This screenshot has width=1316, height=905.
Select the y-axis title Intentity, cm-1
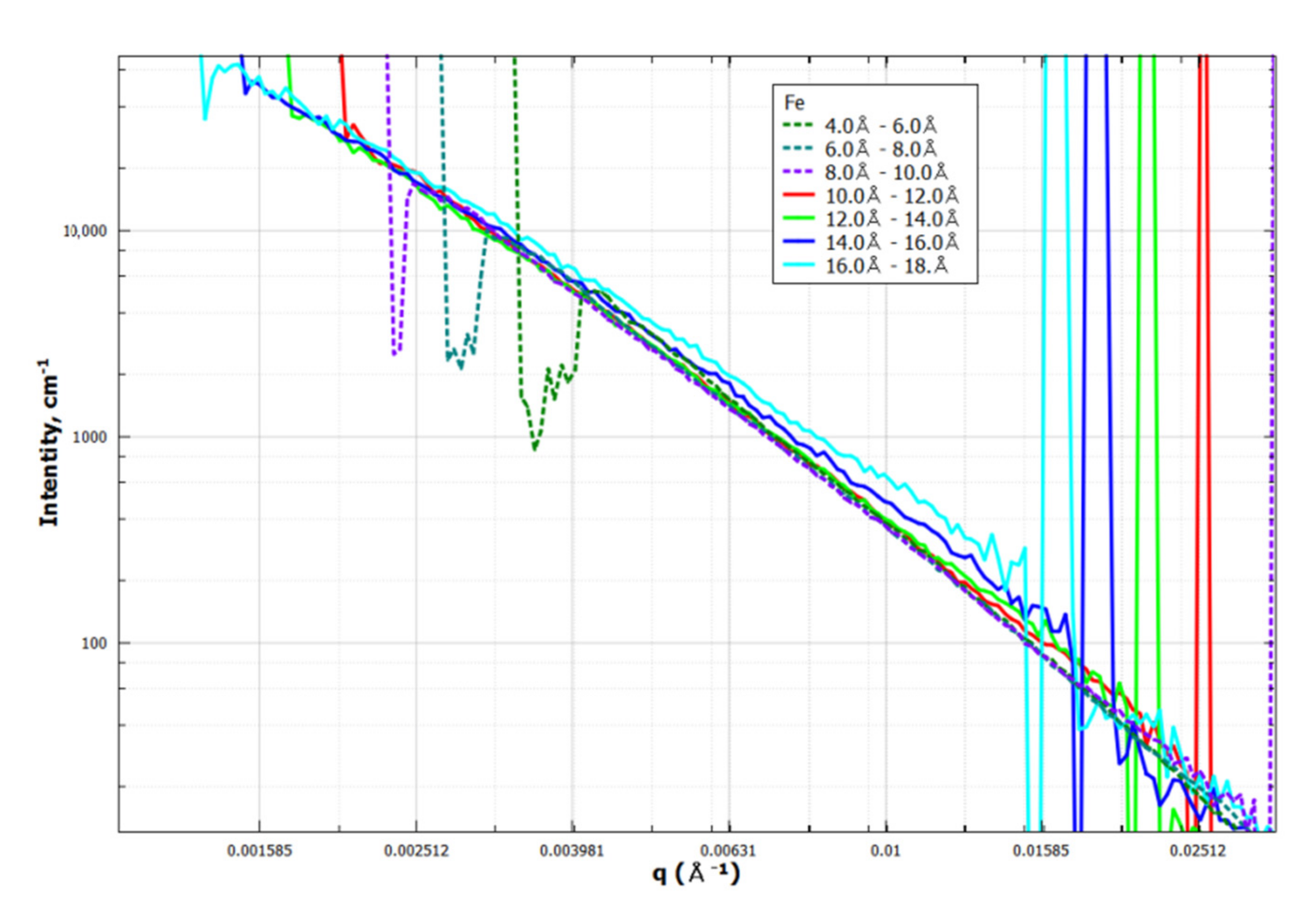(x=50, y=442)
